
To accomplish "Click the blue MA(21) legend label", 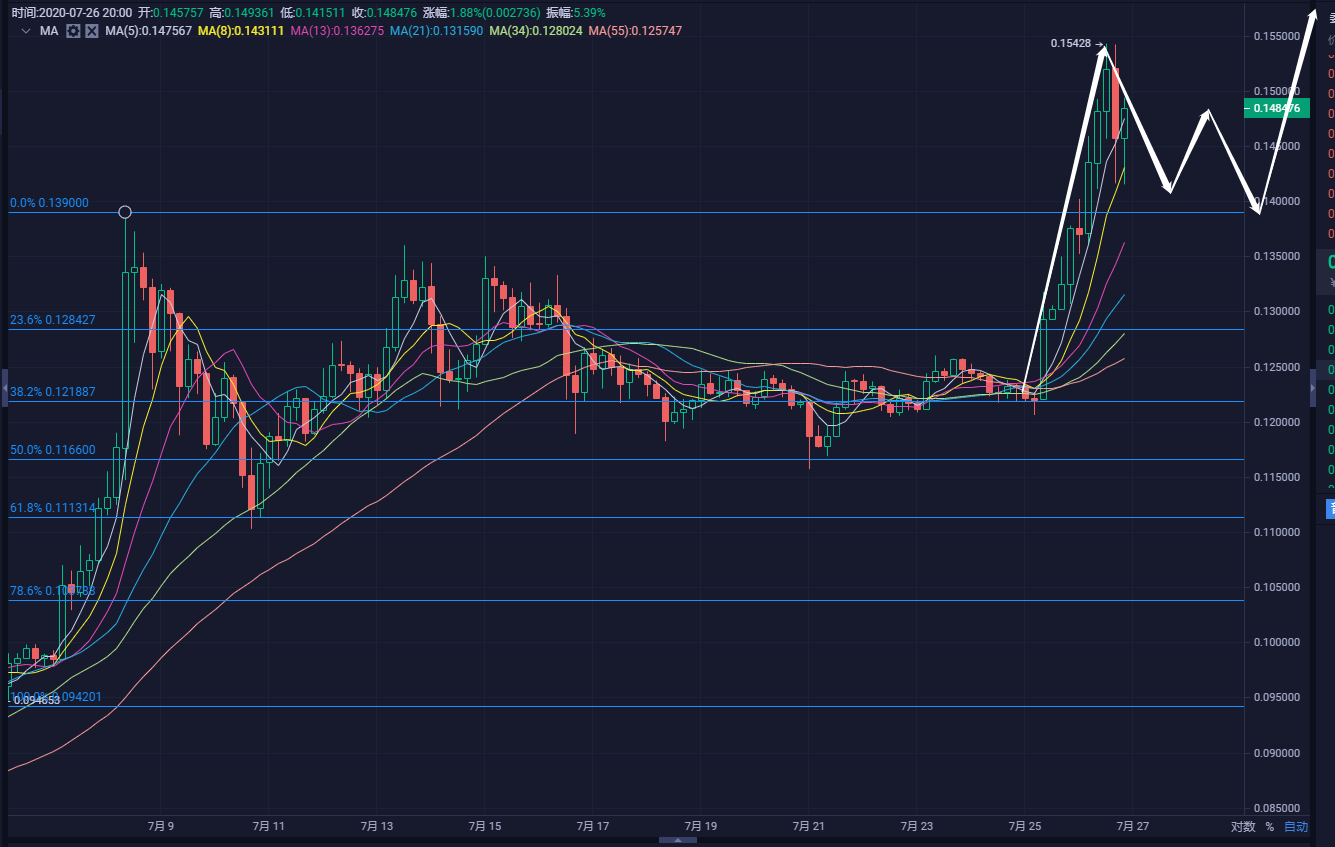I will pos(435,31).
